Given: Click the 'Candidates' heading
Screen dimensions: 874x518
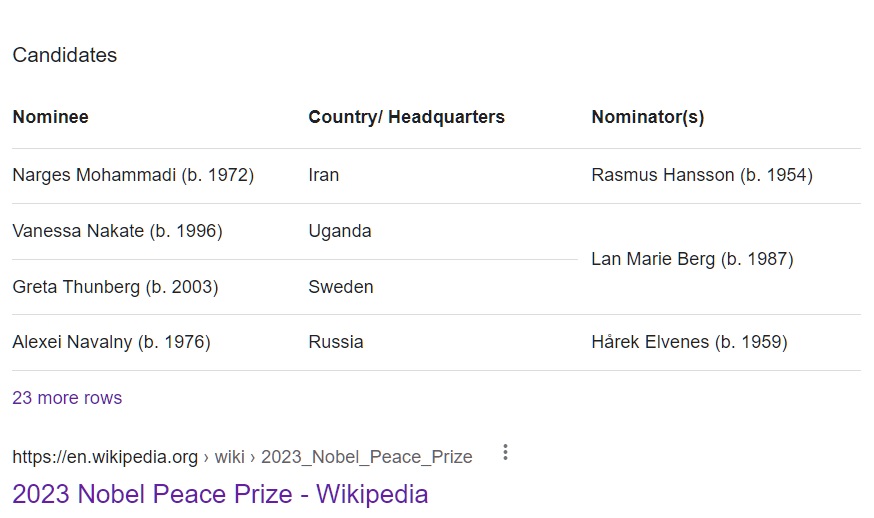Looking at the screenshot, I should point(65,56).
